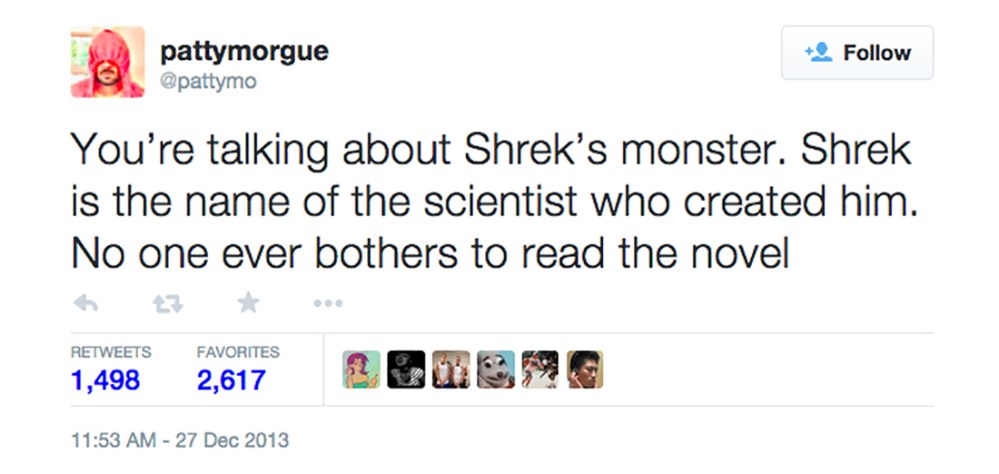Follow pattymorgue with the Follow button
This screenshot has height=474, width=999.
(x=858, y=53)
